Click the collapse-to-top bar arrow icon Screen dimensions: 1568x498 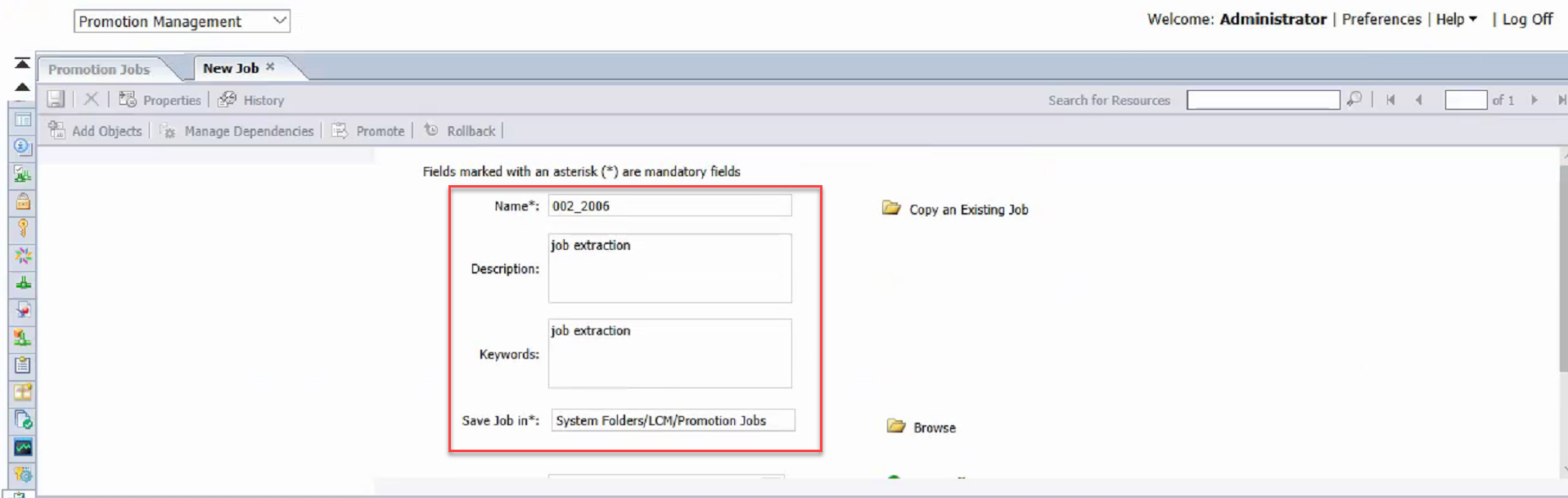coord(22,63)
